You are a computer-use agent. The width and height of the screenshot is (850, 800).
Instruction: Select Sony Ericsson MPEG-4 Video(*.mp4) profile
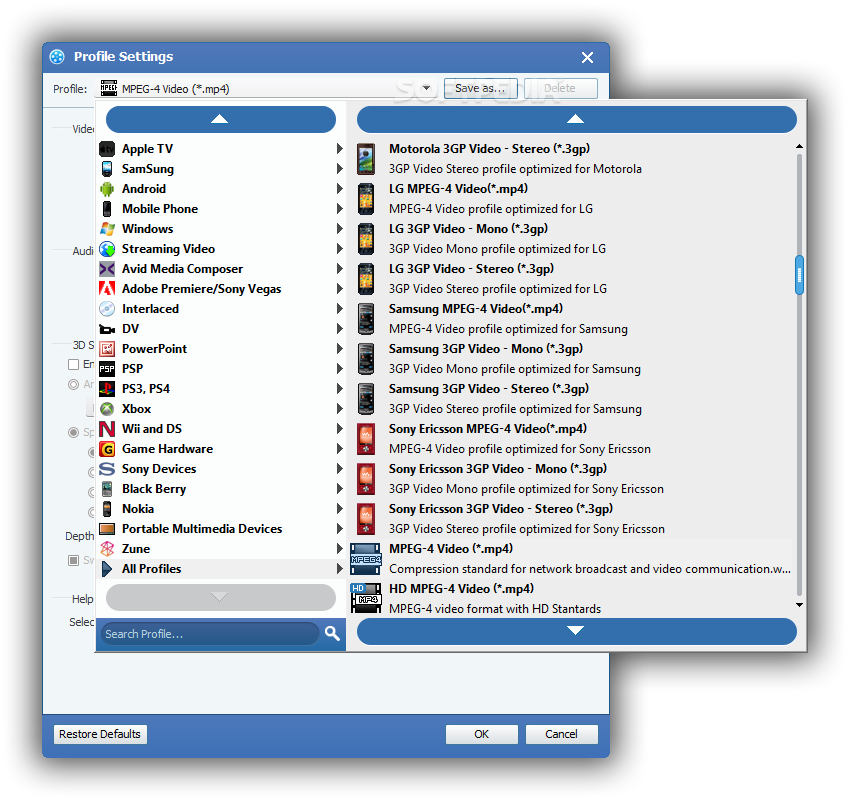pos(570,439)
